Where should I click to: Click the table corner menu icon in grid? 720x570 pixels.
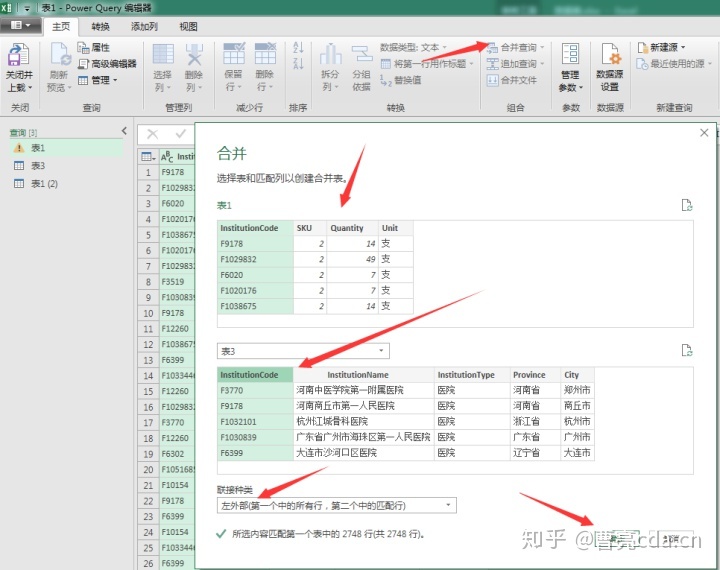pyautogui.click(x=148, y=157)
